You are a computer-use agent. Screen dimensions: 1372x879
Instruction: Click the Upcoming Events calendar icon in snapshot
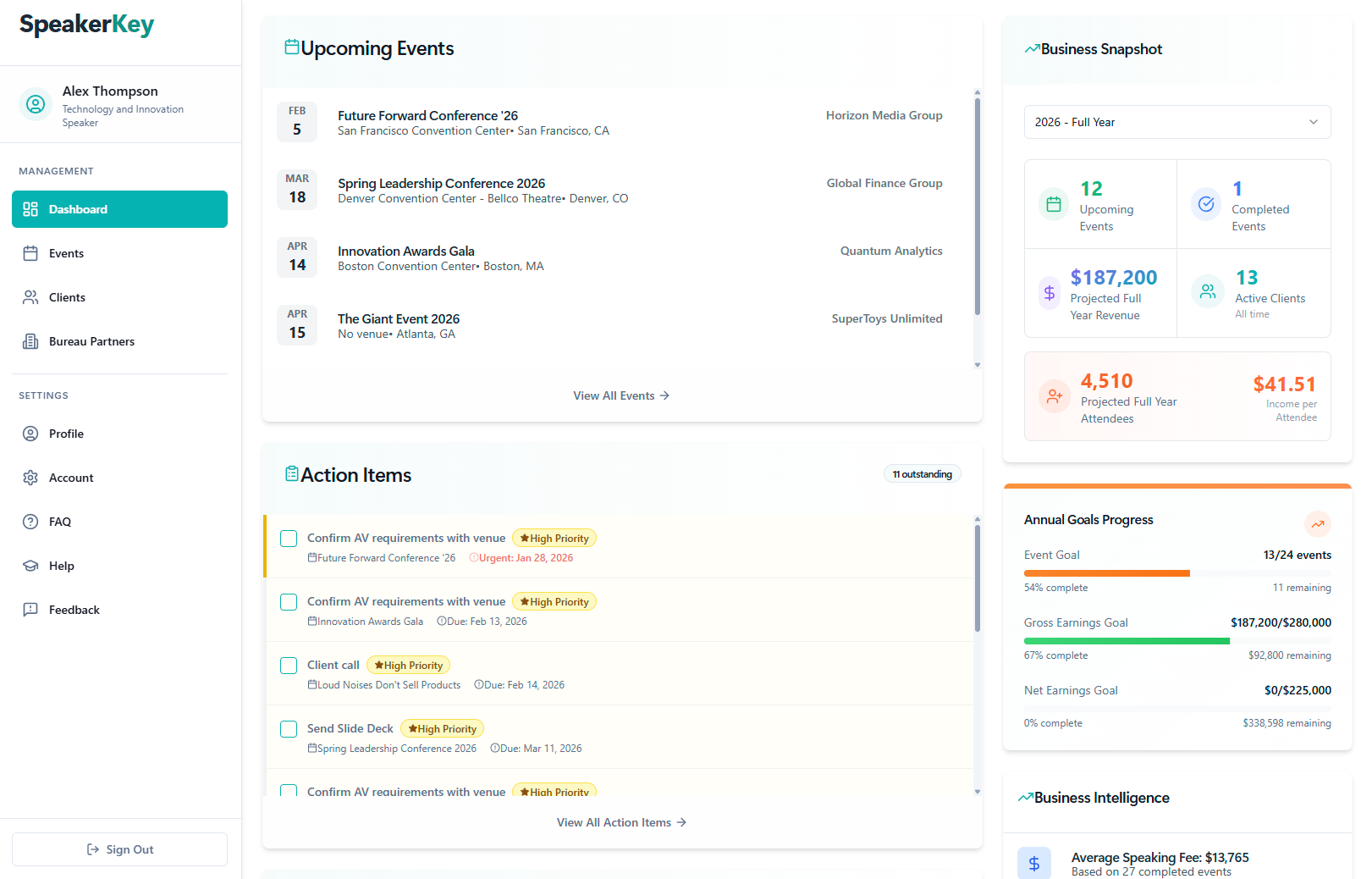1054,204
